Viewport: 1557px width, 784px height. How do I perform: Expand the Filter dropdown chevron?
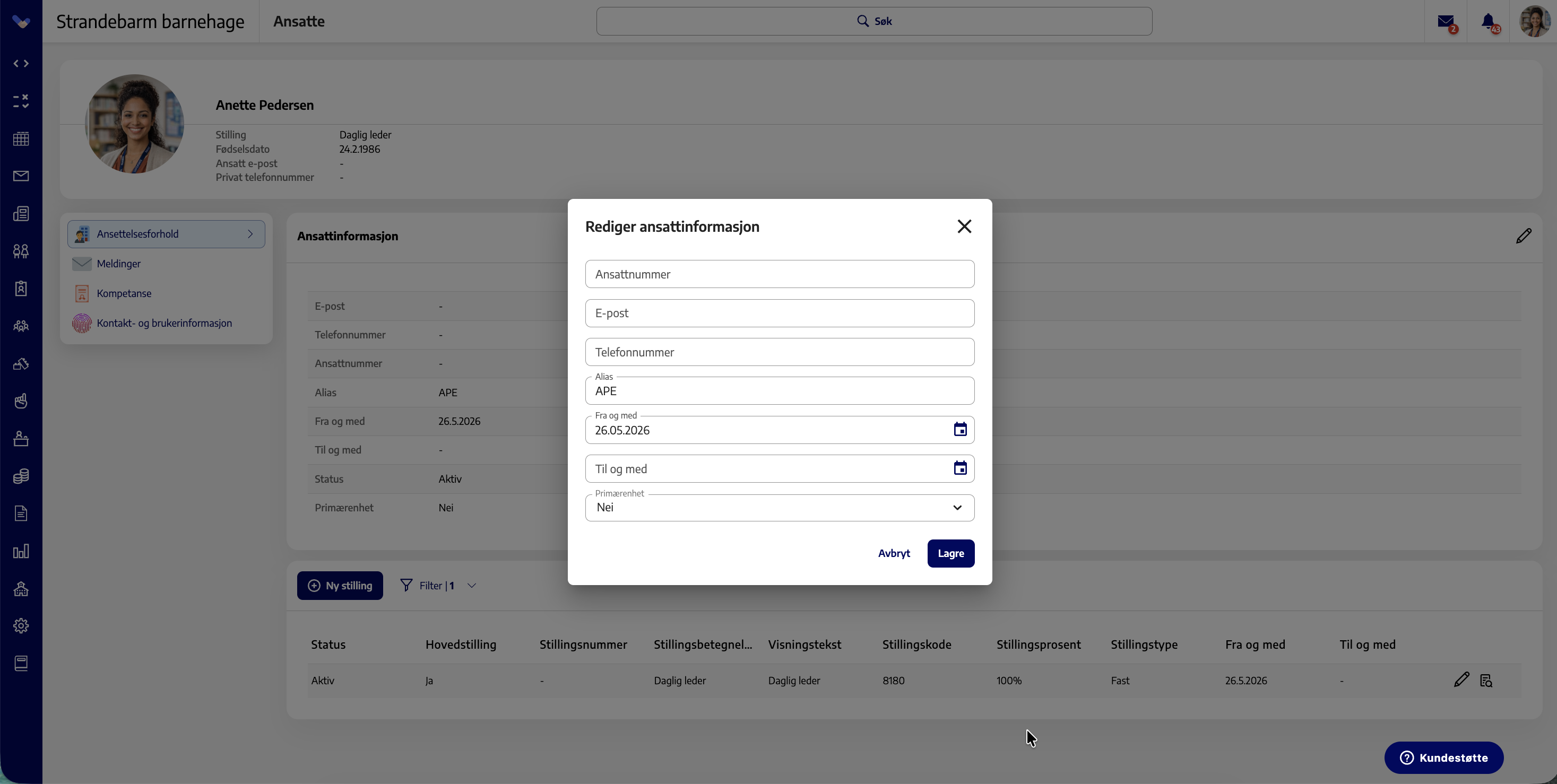(x=471, y=585)
